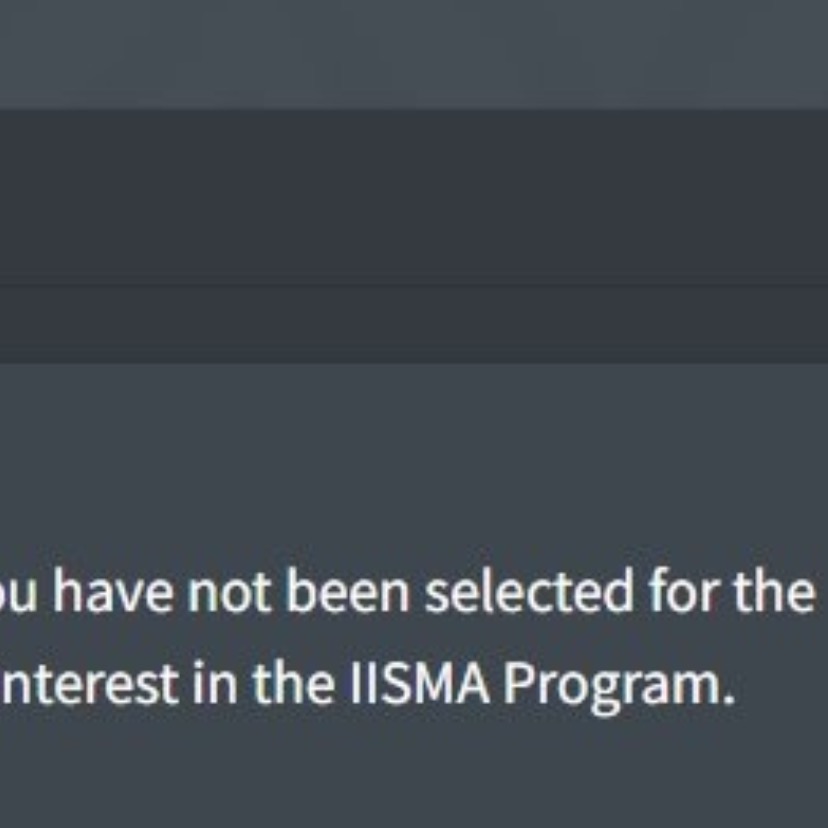Click the word "been" in the message
The image size is (828, 828).
[348, 594]
